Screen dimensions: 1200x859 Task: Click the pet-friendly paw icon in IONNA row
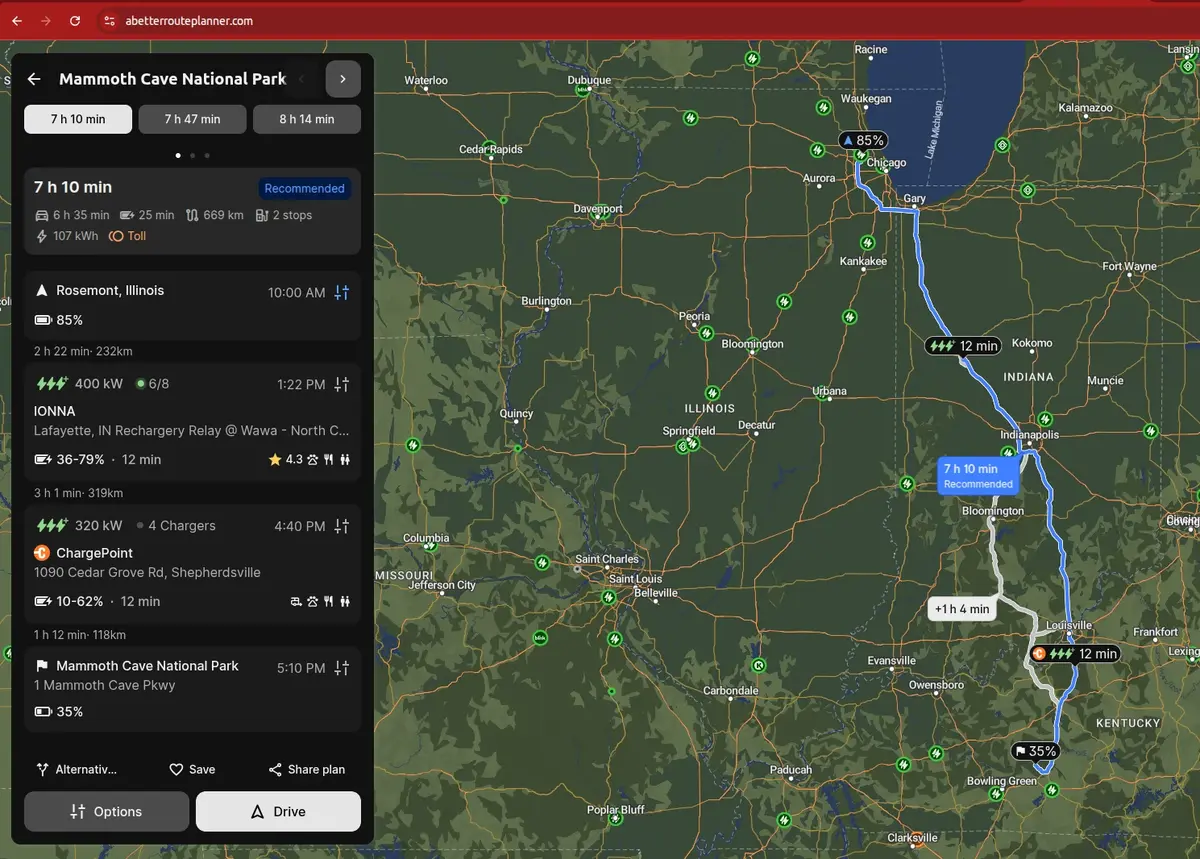click(312, 460)
